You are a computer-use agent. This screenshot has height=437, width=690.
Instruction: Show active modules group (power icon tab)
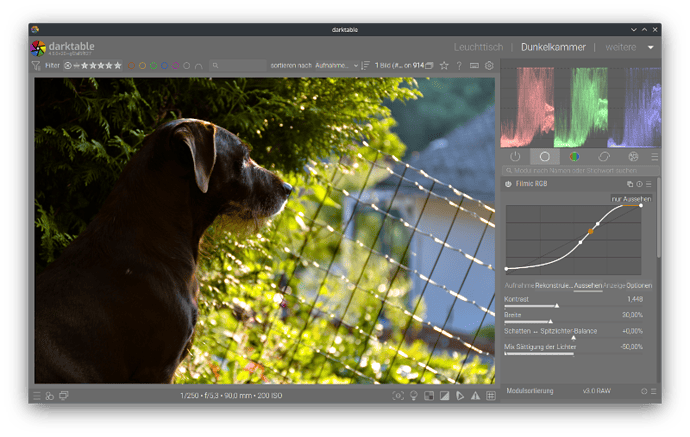515,157
